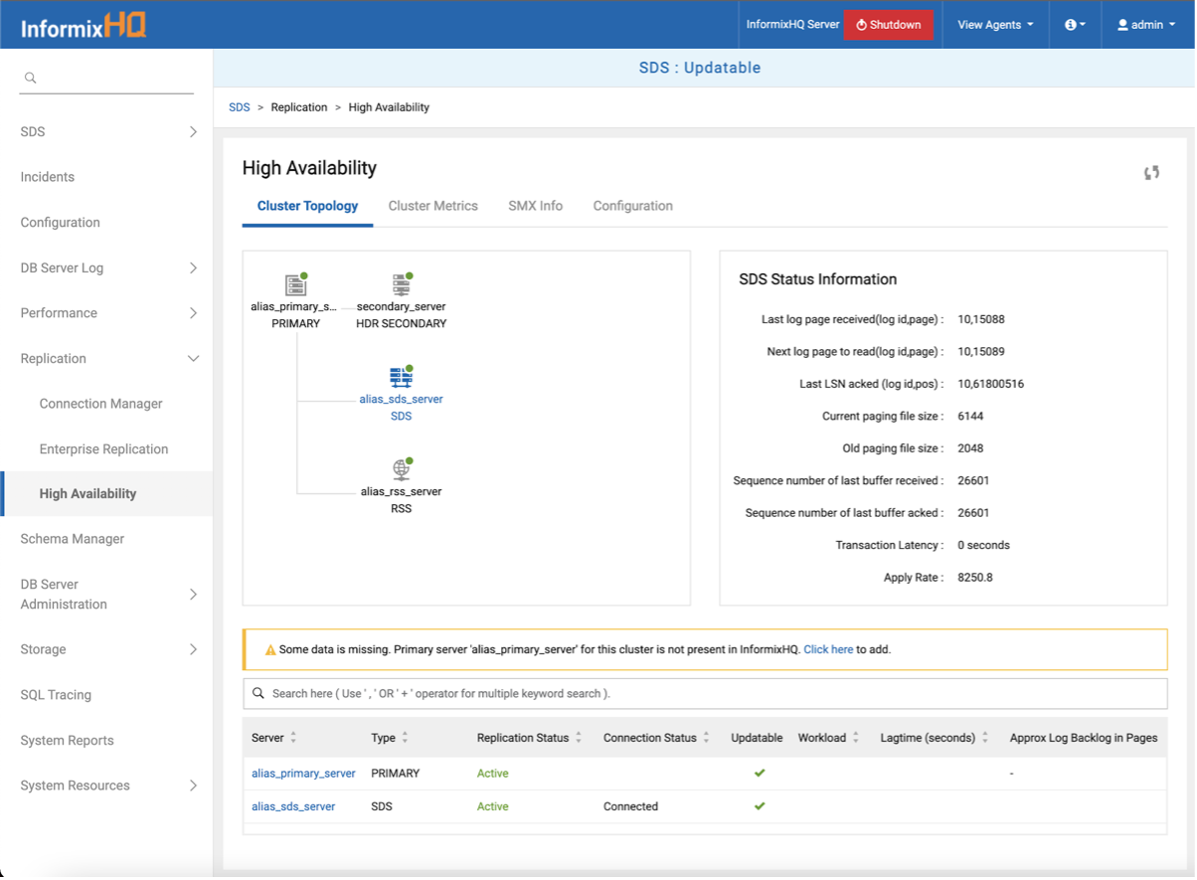Select the HDR secondary server icon
This screenshot has height=880, width=1197.
pos(401,285)
